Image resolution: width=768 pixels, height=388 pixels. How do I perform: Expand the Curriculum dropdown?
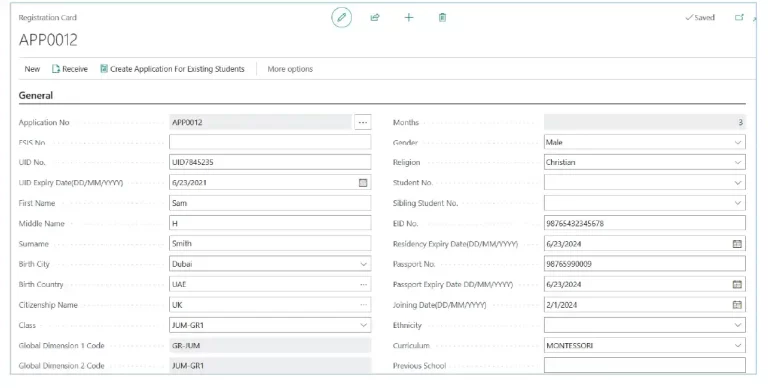[x=738, y=345]
